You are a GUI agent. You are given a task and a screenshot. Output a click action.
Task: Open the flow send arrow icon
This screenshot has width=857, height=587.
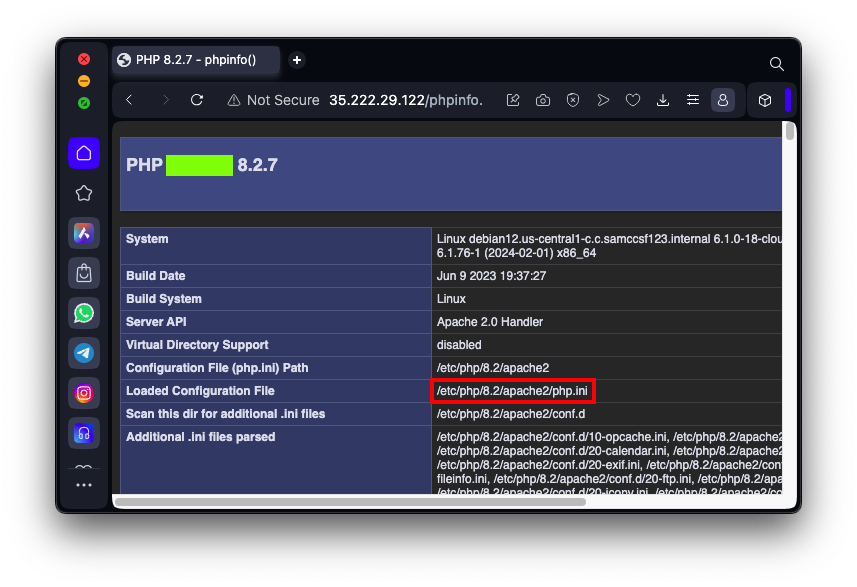[603, 100]
